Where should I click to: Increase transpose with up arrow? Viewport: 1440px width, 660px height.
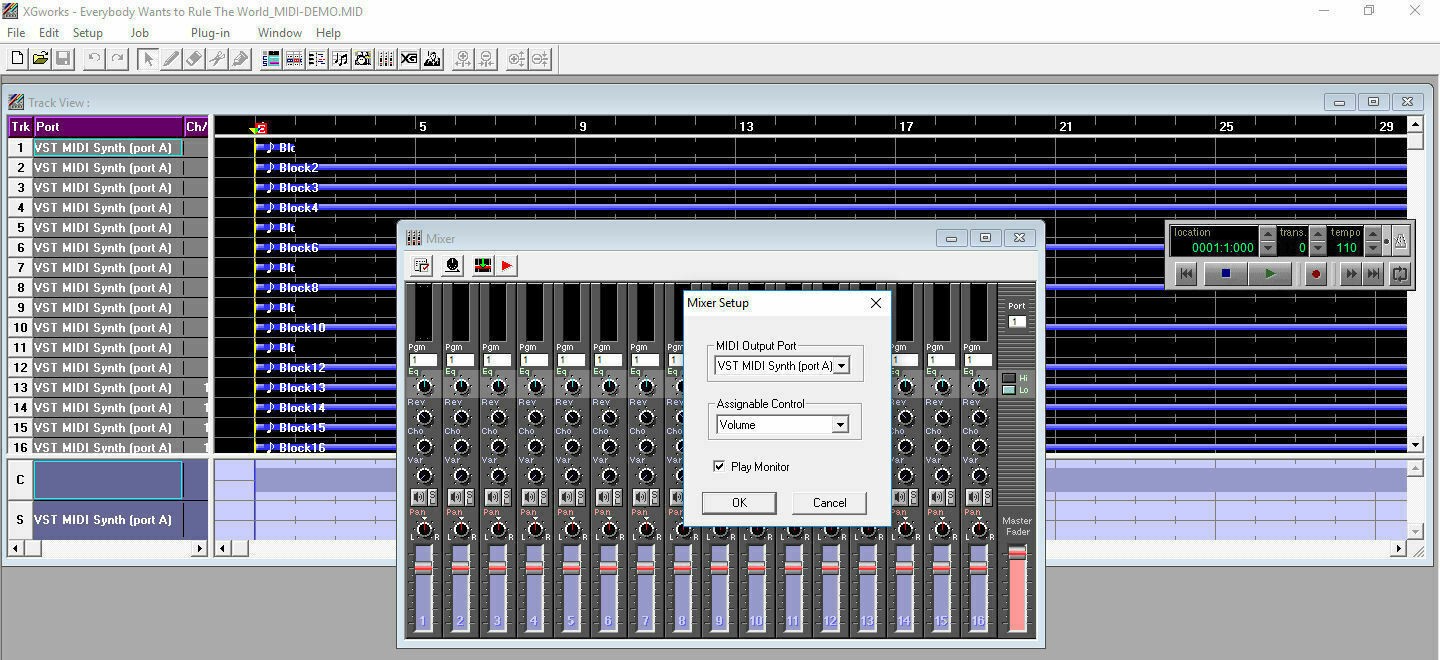tap(1317, 234)
